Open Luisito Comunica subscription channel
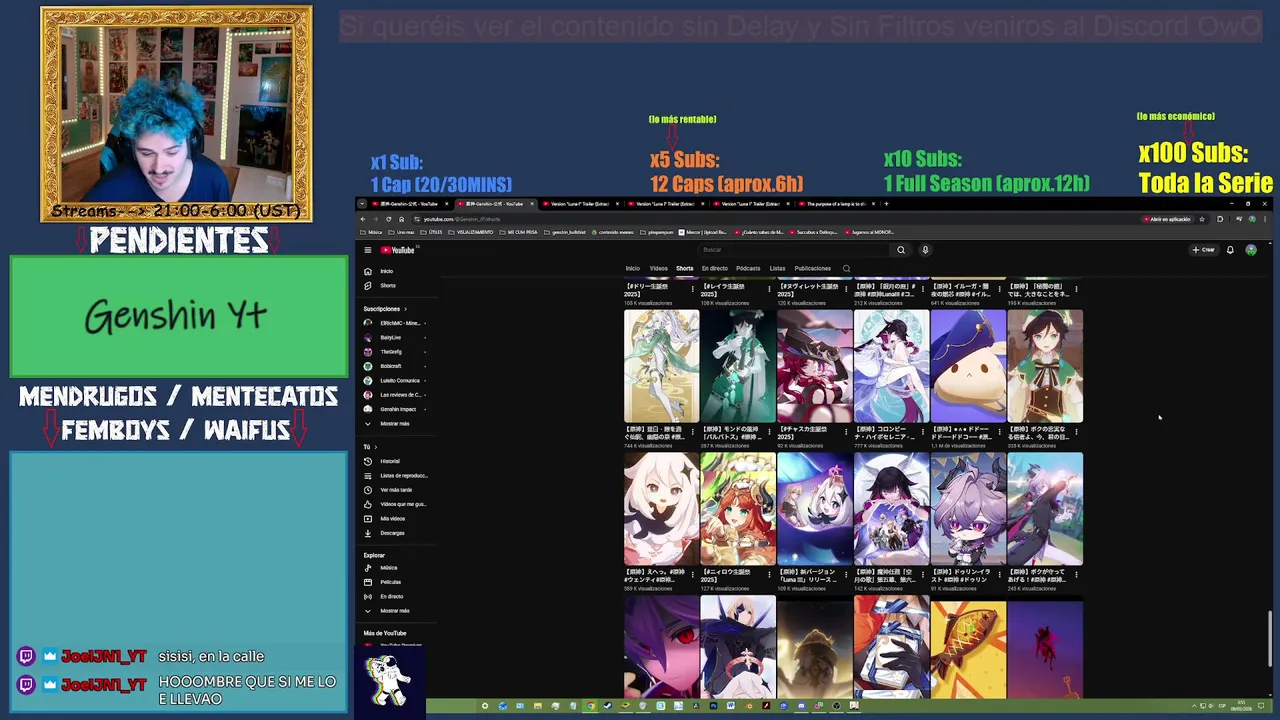The image size is (1280, 720). click(396, 380)
